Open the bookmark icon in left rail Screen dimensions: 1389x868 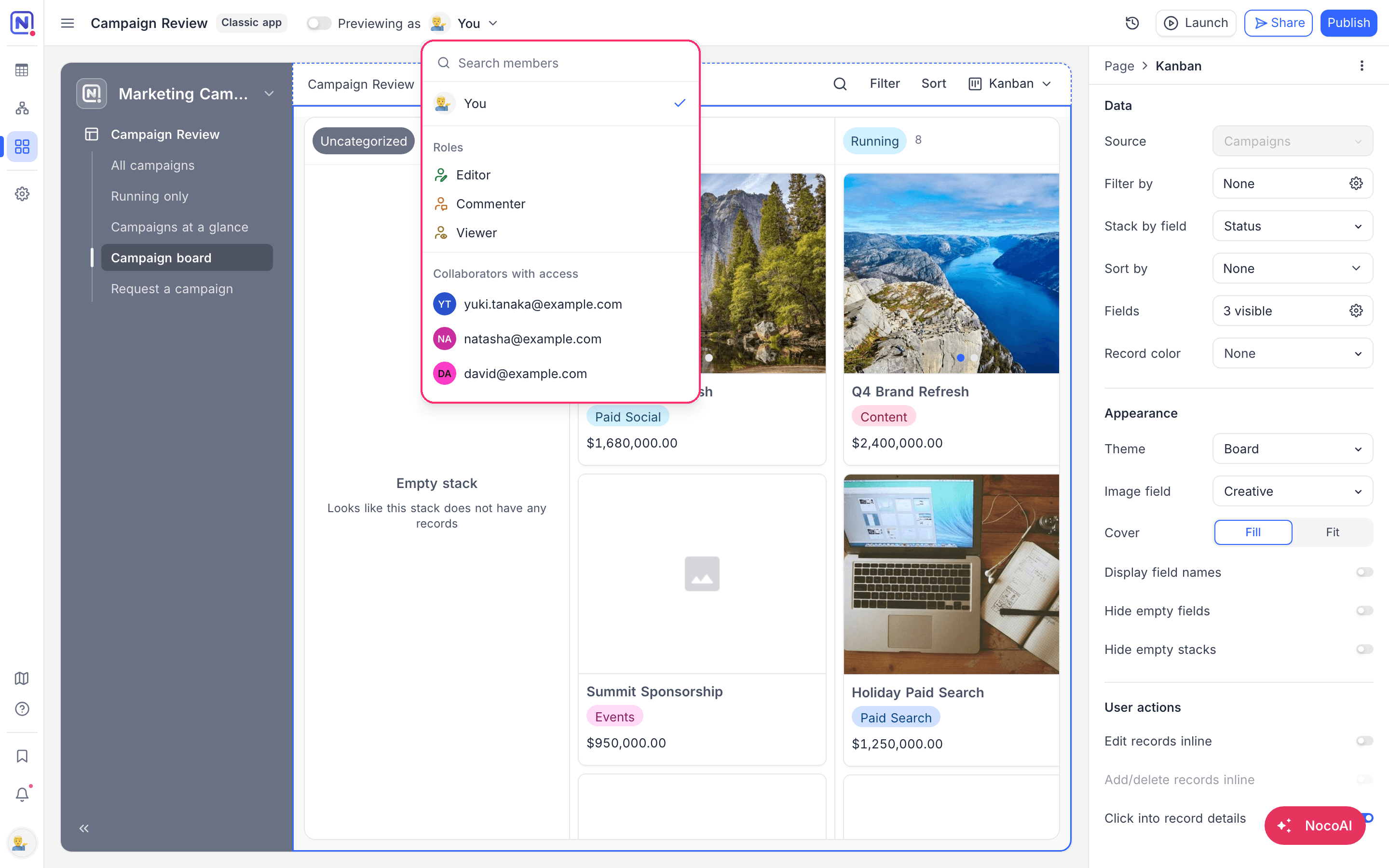click(x=22, y=756)
